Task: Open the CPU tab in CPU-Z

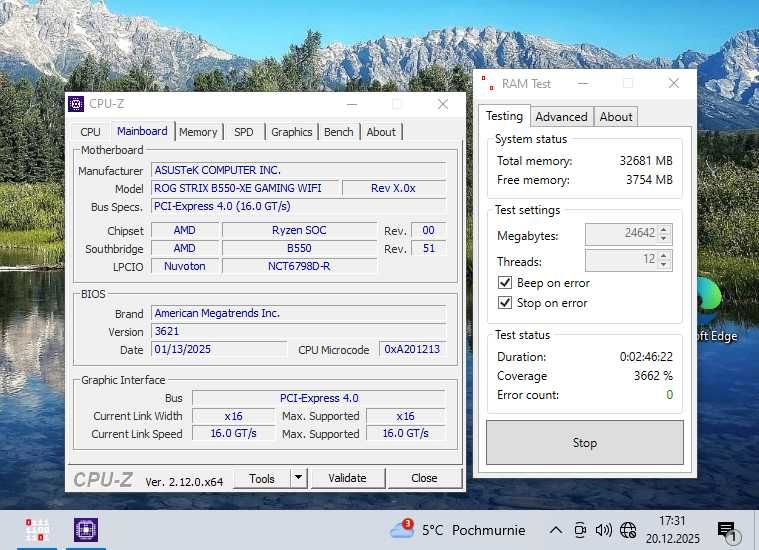Action: pos(90,132)
